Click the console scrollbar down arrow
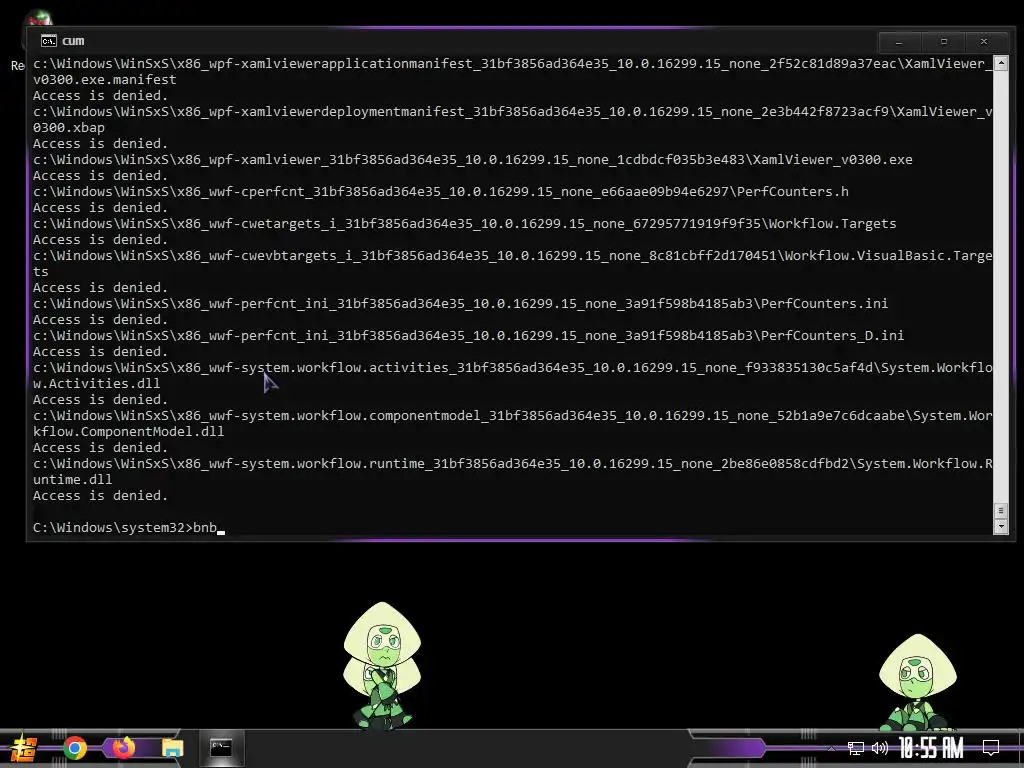The height and width of the screenshot is (768, 1024). 1000,526
